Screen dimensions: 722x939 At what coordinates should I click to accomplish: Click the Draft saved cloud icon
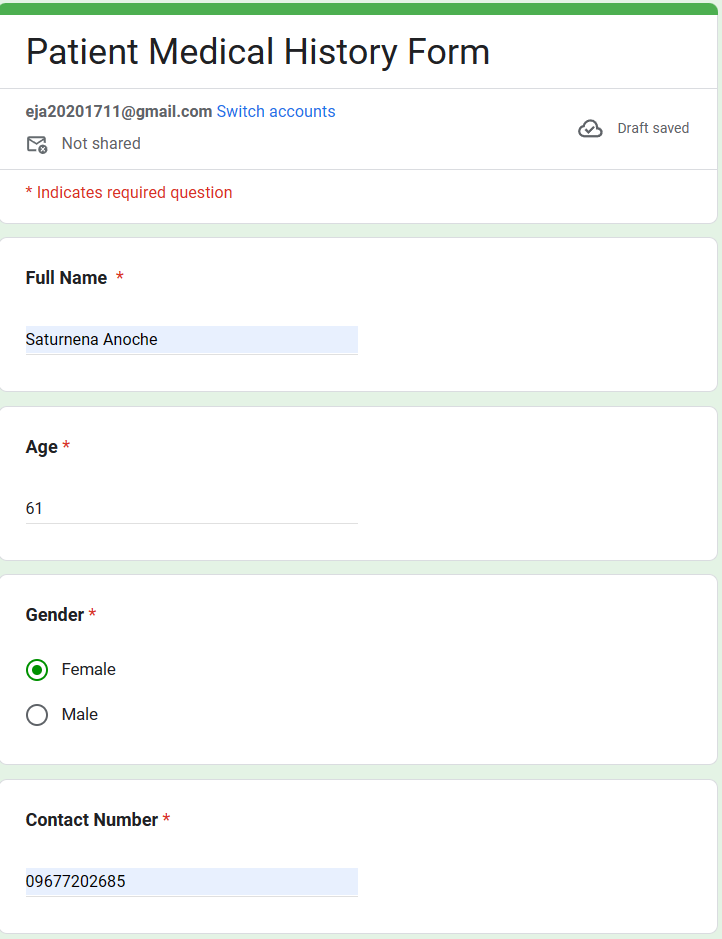590,129
